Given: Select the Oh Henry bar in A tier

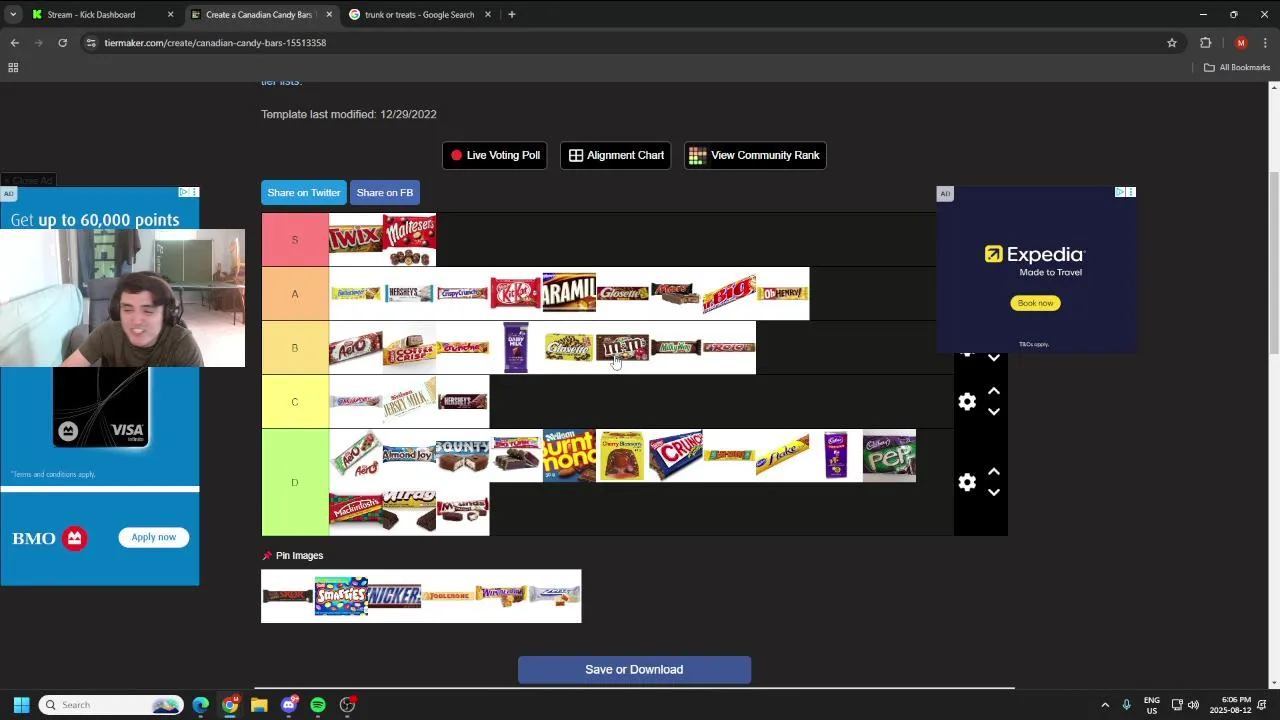Looking at the screenshot, I should [782, 293].
